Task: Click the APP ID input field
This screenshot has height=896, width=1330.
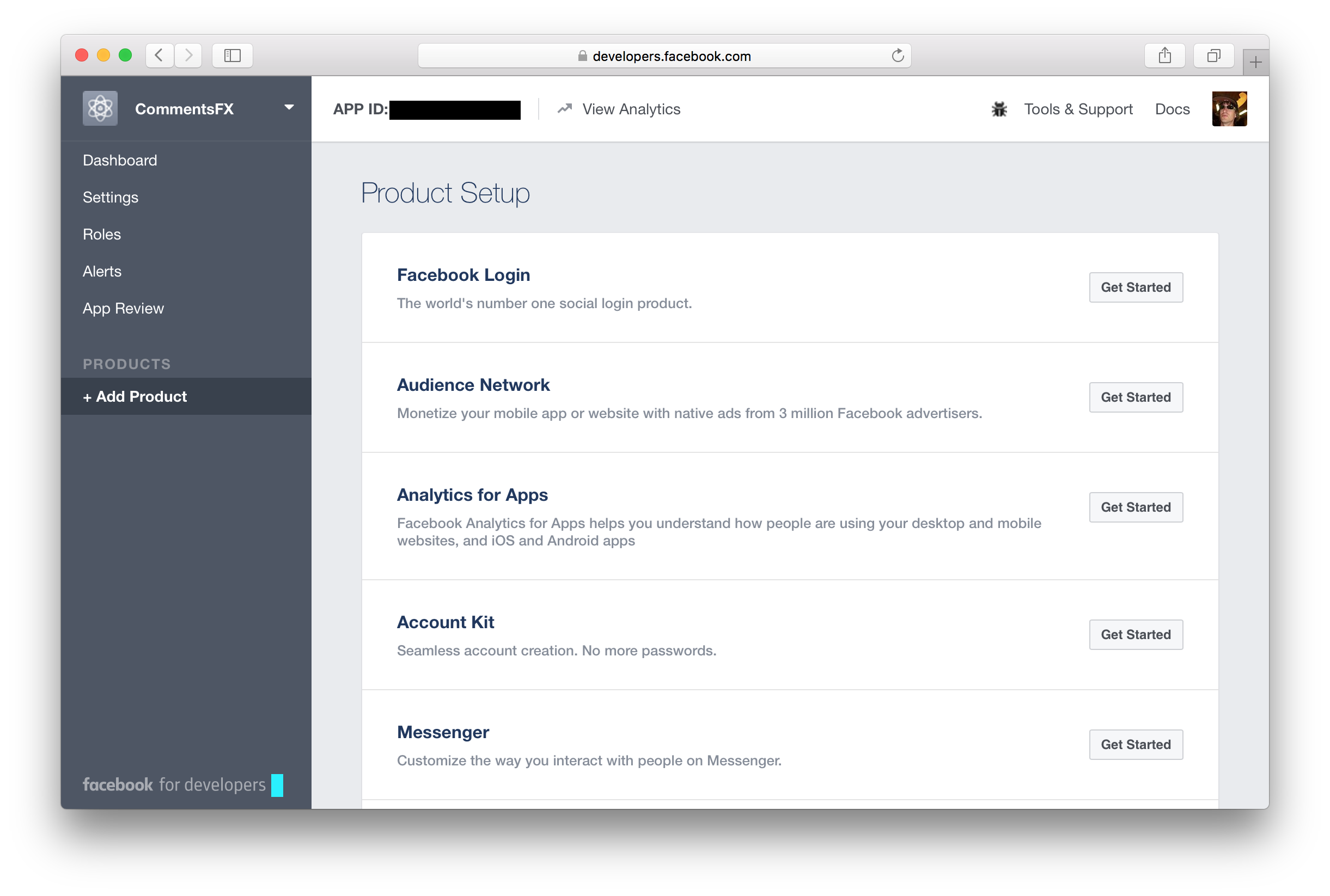Action: click(456, 108)
